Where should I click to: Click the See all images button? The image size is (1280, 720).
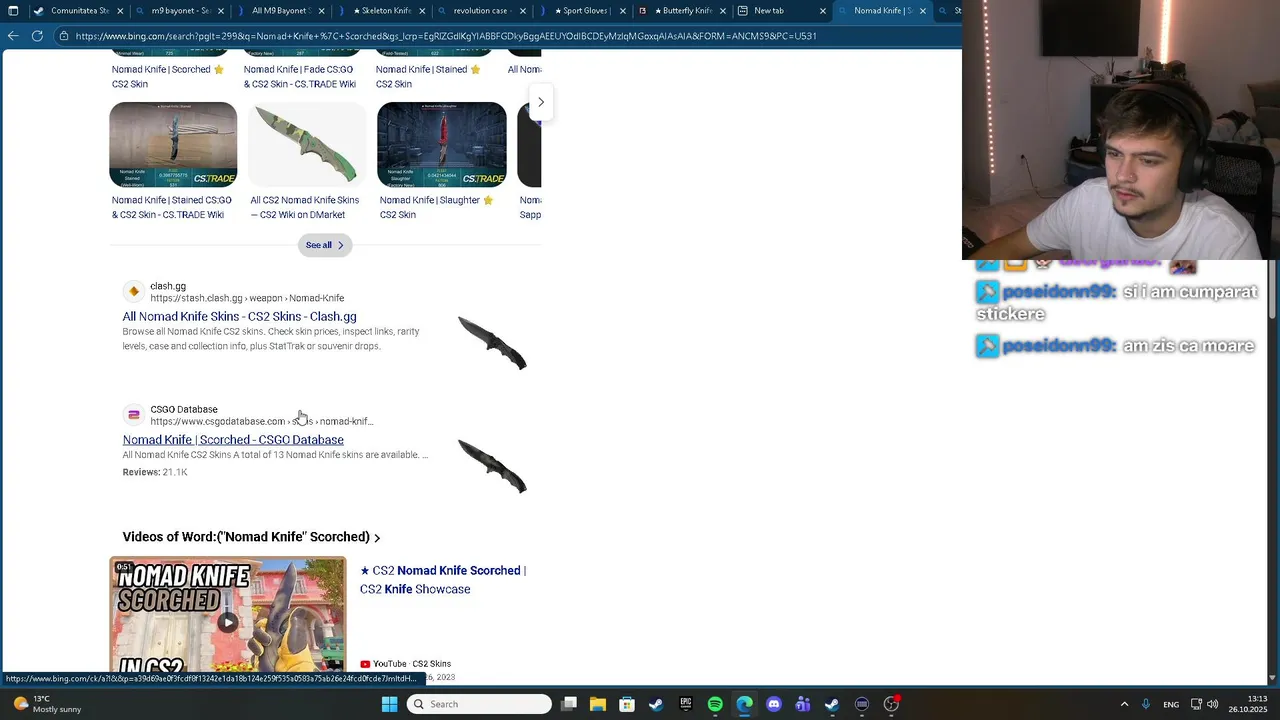(x=325, y=245)
